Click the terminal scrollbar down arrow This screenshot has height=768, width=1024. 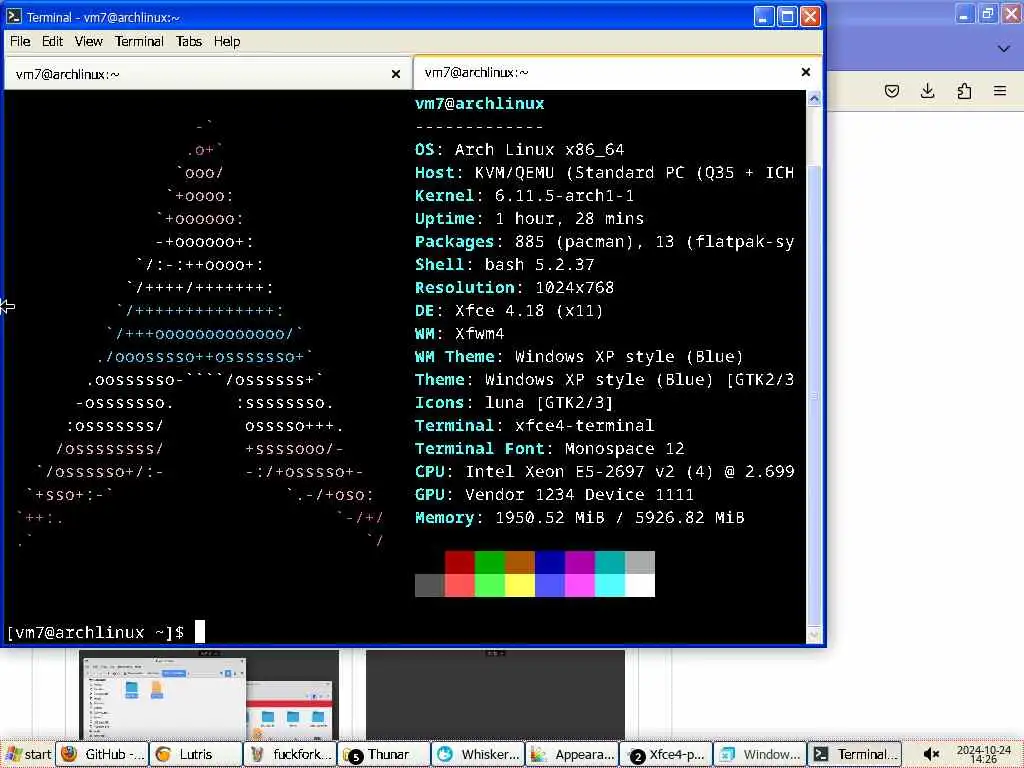click(814, 635)
